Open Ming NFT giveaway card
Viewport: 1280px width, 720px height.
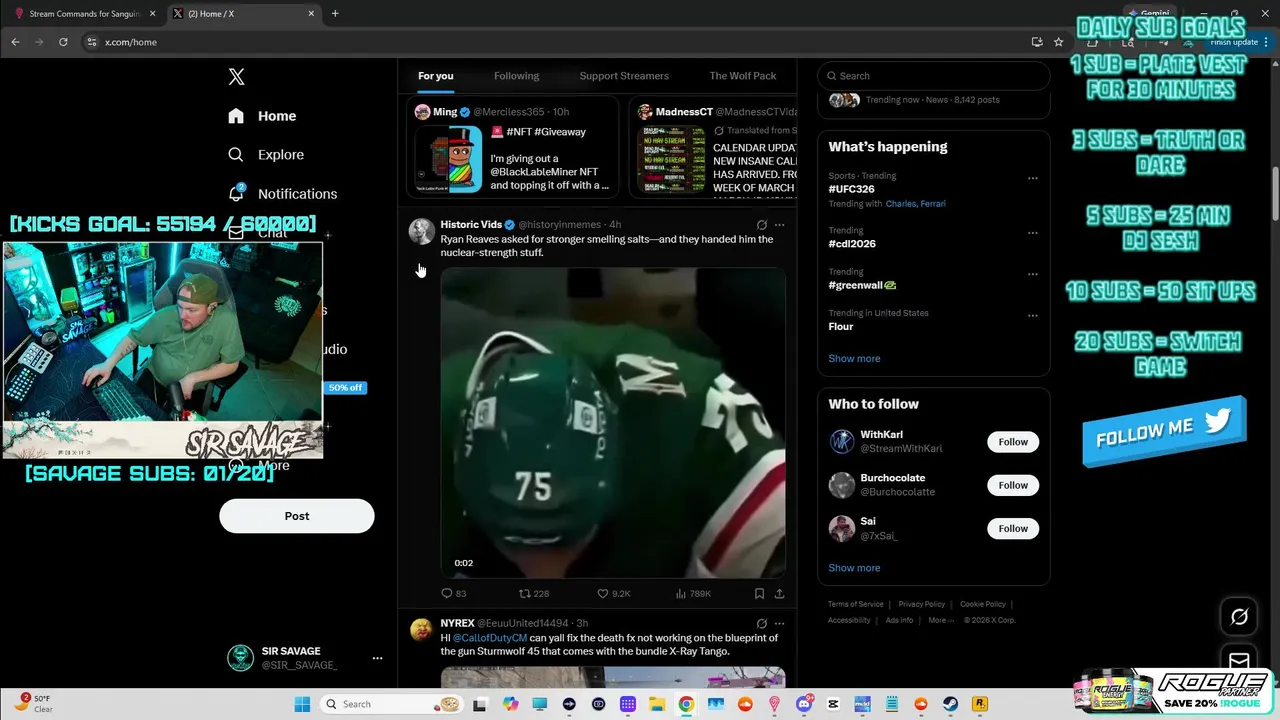(x=513, y=147)
